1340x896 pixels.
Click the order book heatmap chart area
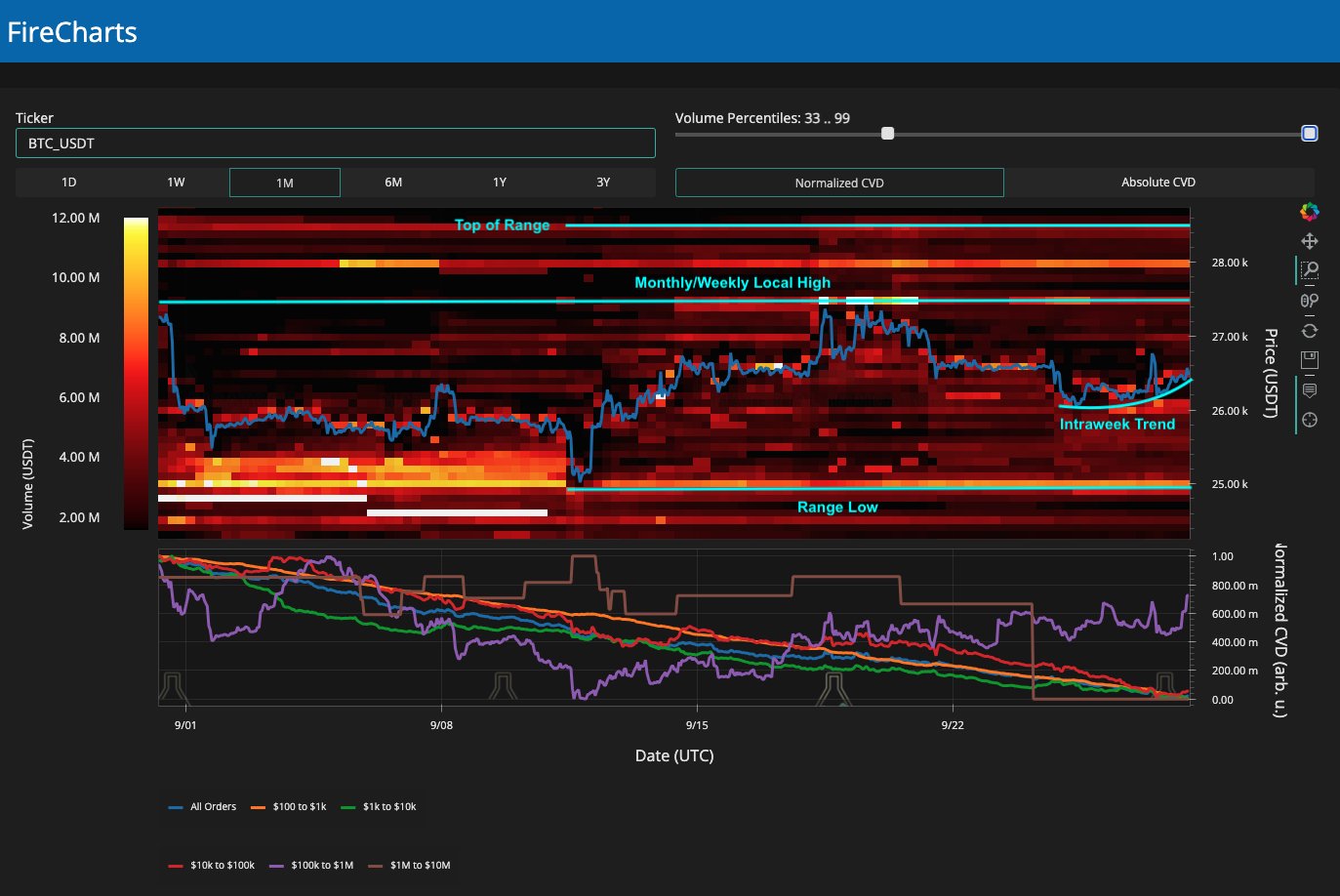[673, 373]
